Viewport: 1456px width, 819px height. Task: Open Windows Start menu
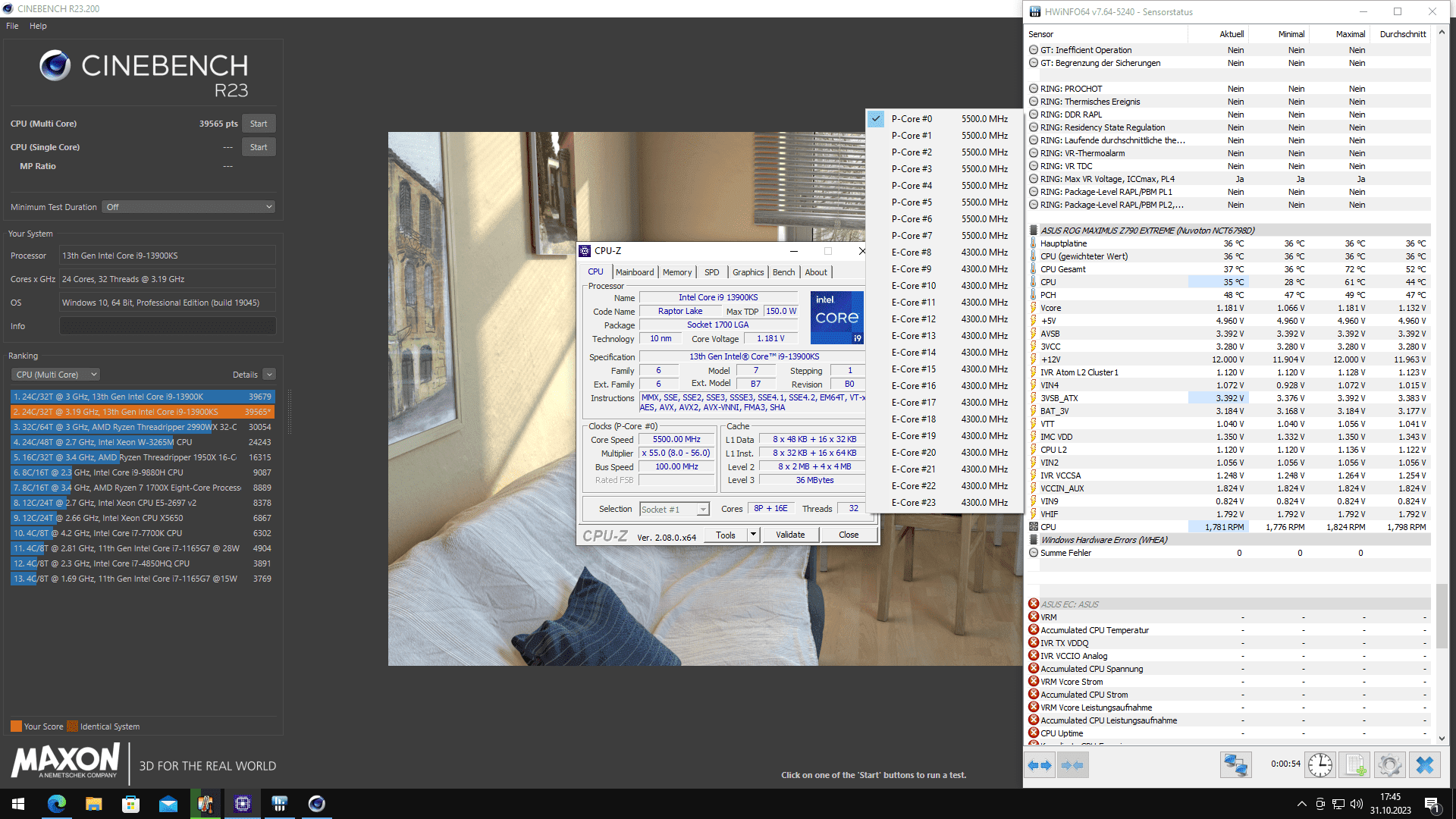pos(18,804)
